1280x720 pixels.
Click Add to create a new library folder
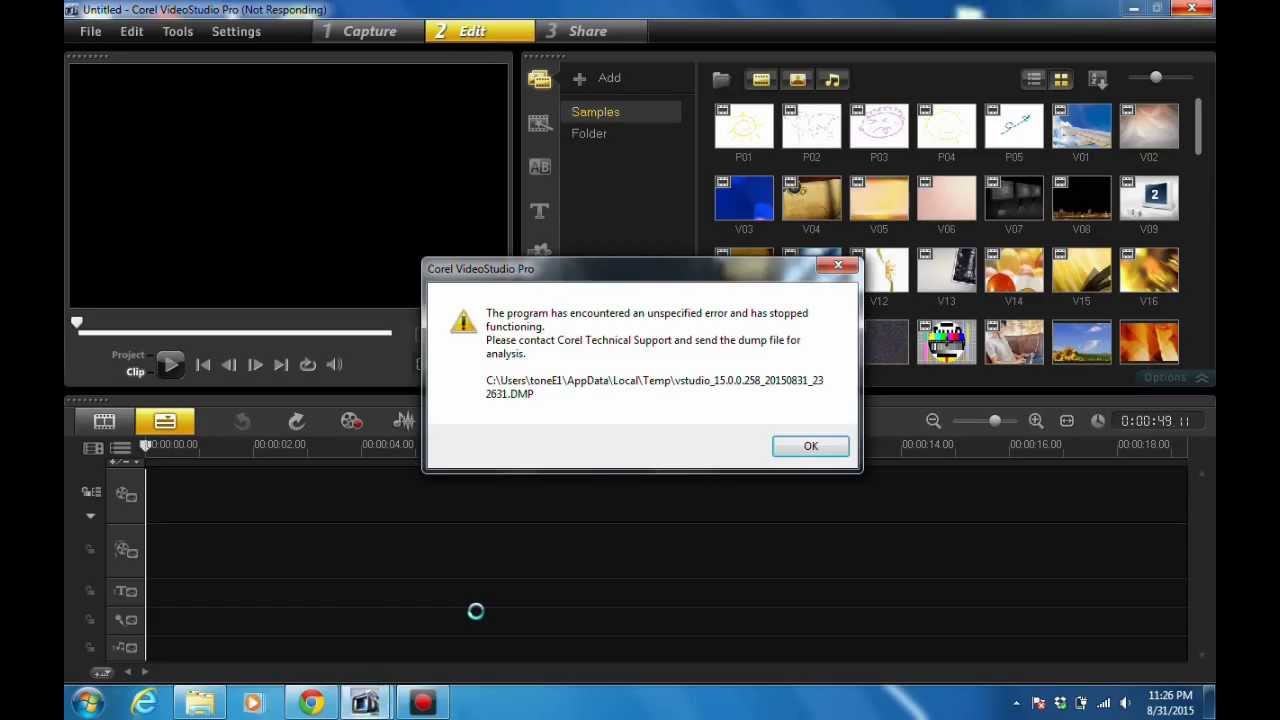pyautogui.click(x=597, y=78)
